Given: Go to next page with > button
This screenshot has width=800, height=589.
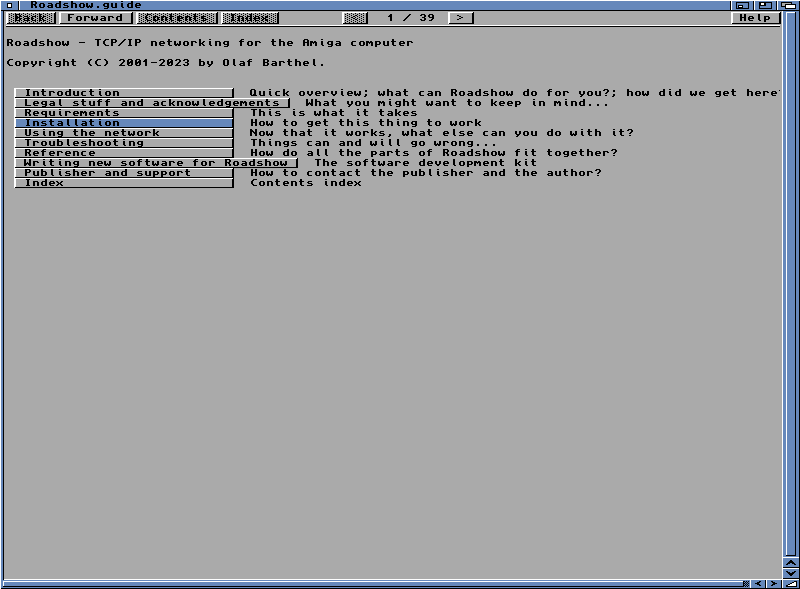Looking at the screenshot, I should tap(459, 18).
